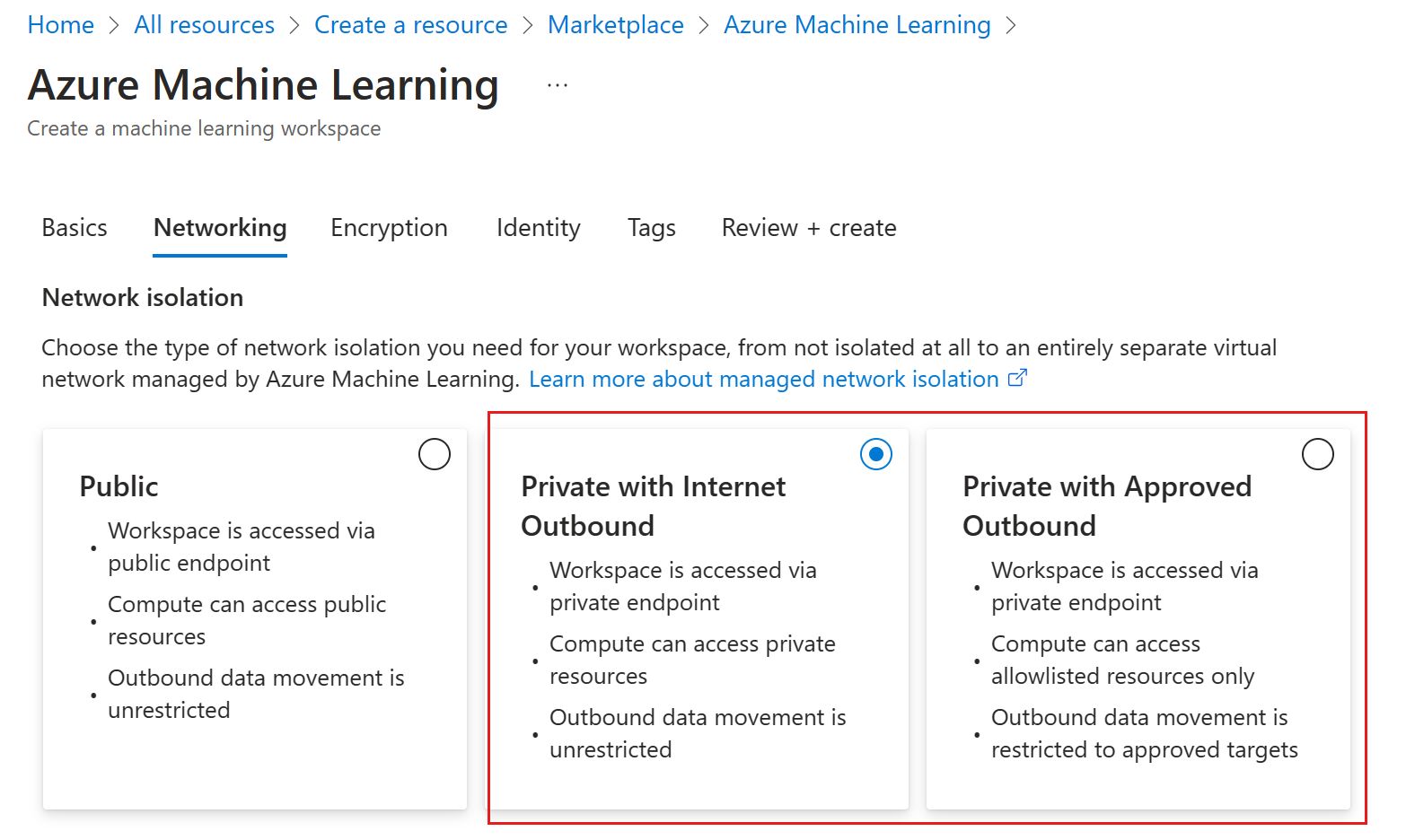
Task: Open the Encryption tab
Action: point(389,228)
